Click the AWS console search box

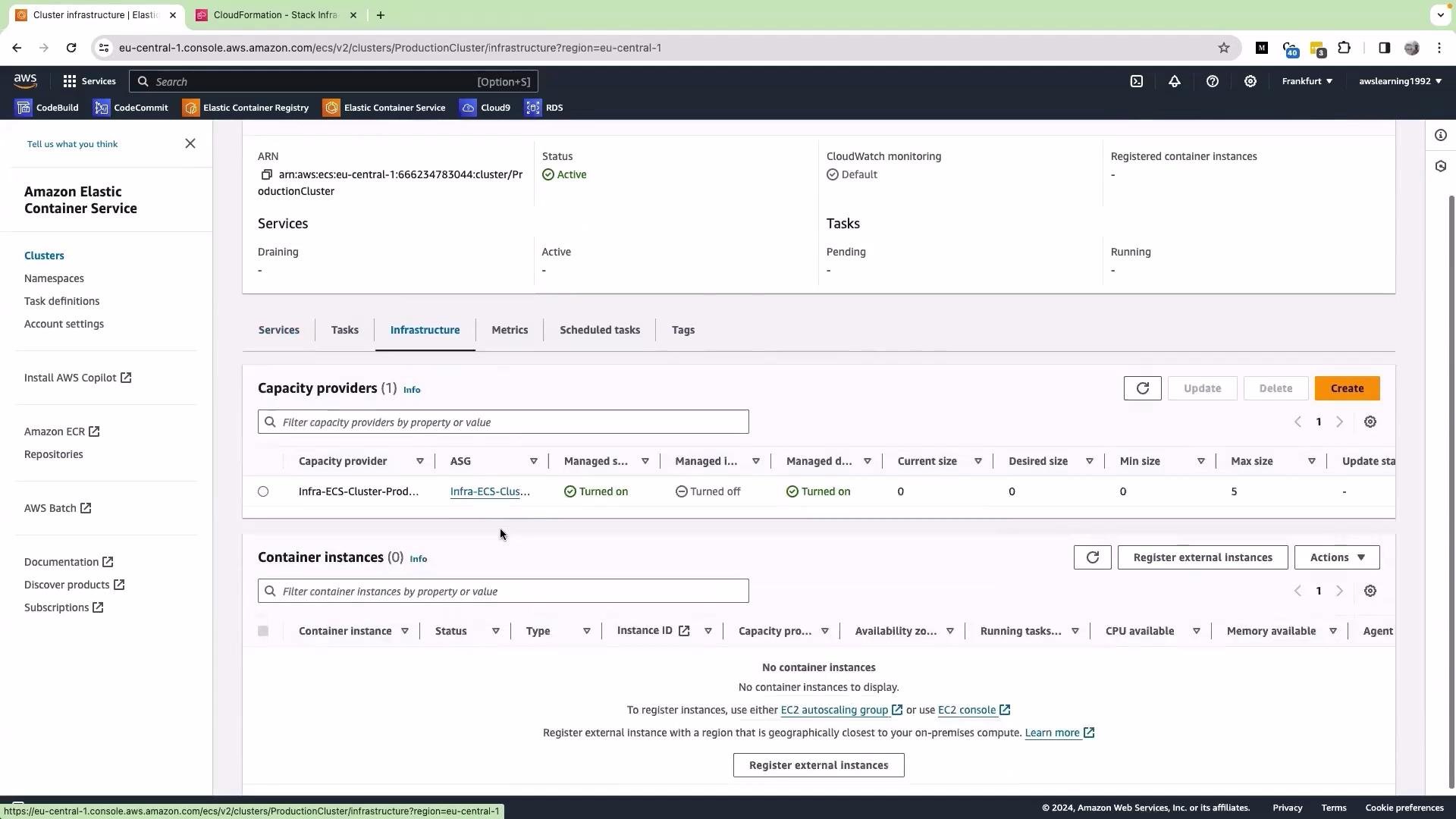333,81
